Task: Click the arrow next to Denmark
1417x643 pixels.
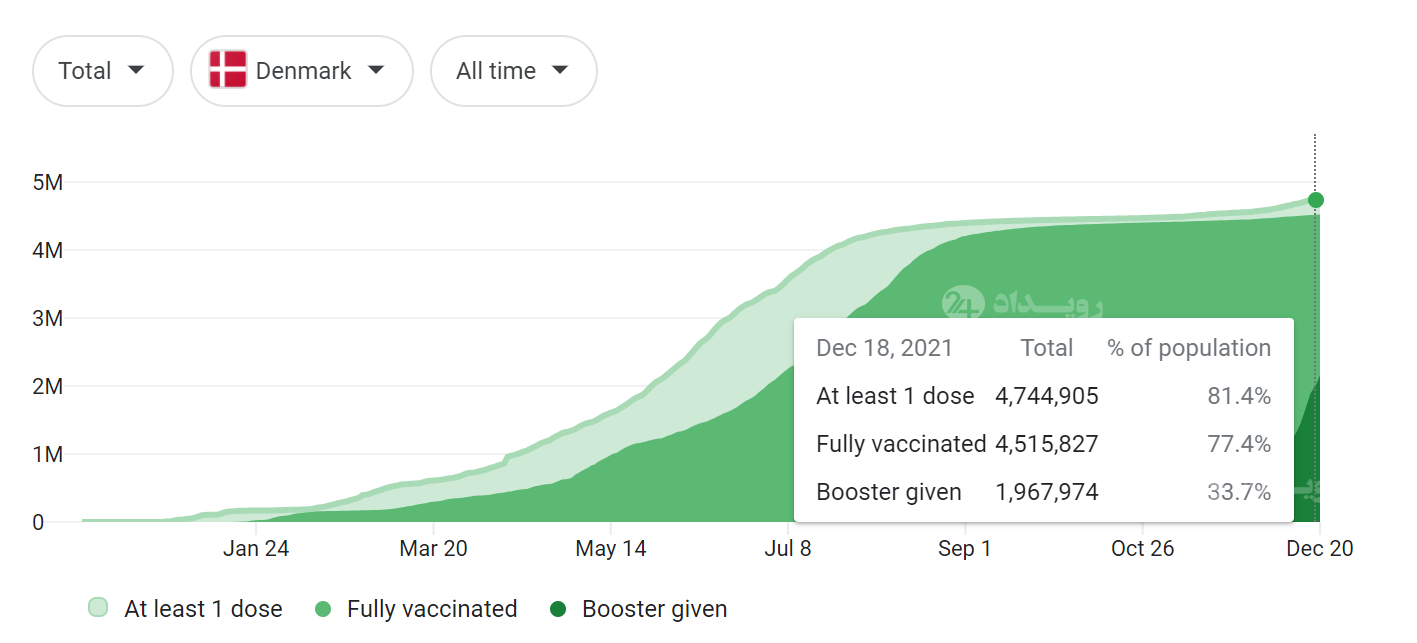Action: 376,70
